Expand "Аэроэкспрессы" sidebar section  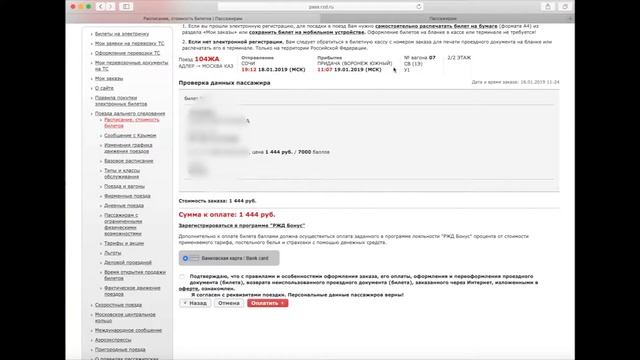click(113, 340)
